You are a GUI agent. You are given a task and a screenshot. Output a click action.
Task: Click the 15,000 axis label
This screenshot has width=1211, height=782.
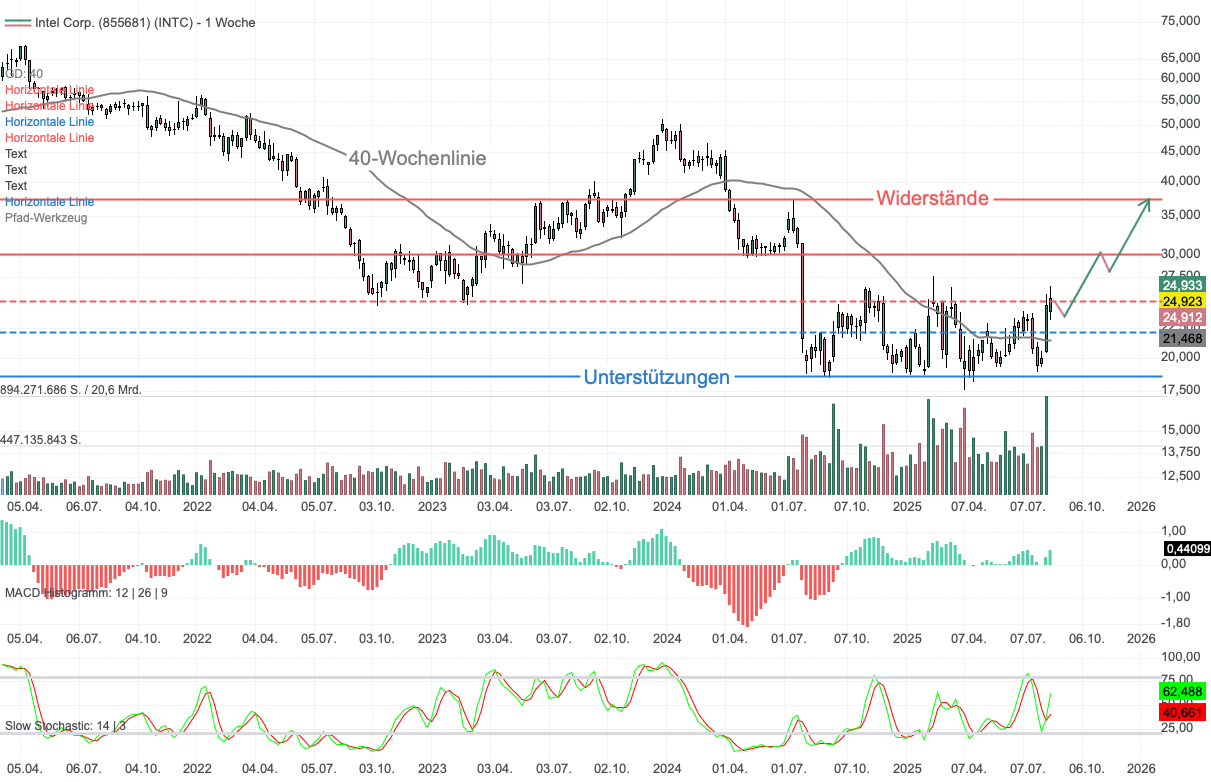pyautogui.click(x=1180, y=429)
